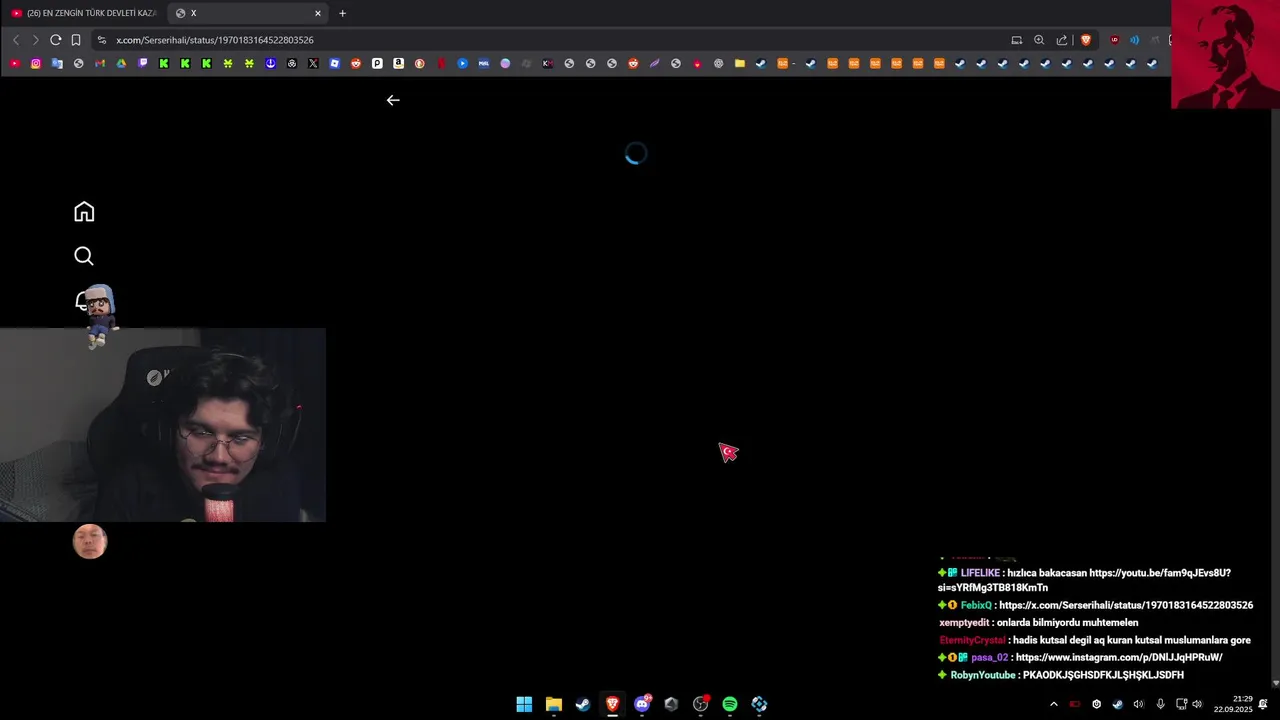Click FebixQ's x.com/Serserihali status link
1280x720 pixels.
tap(1126, 605)
